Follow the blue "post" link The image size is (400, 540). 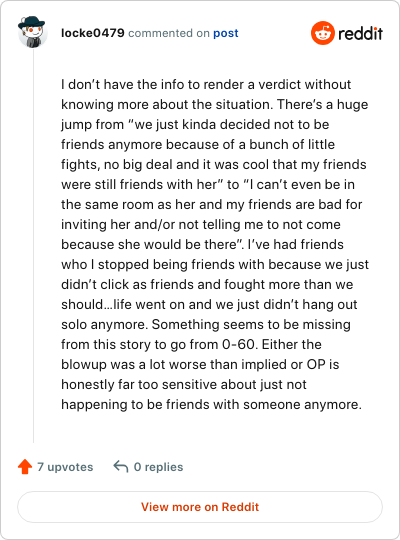tap(226, 33)
